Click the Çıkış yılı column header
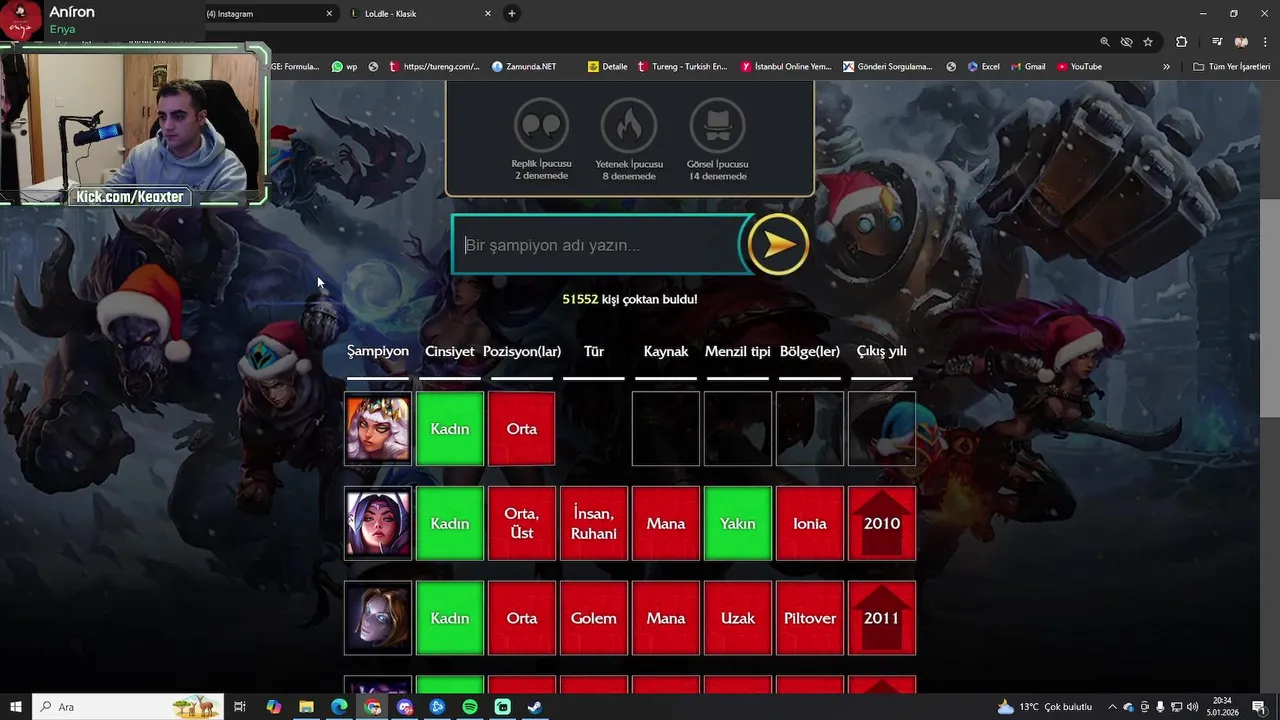Image resolution: width=1280 pixels, height=720 pixels. pos(882,351)
